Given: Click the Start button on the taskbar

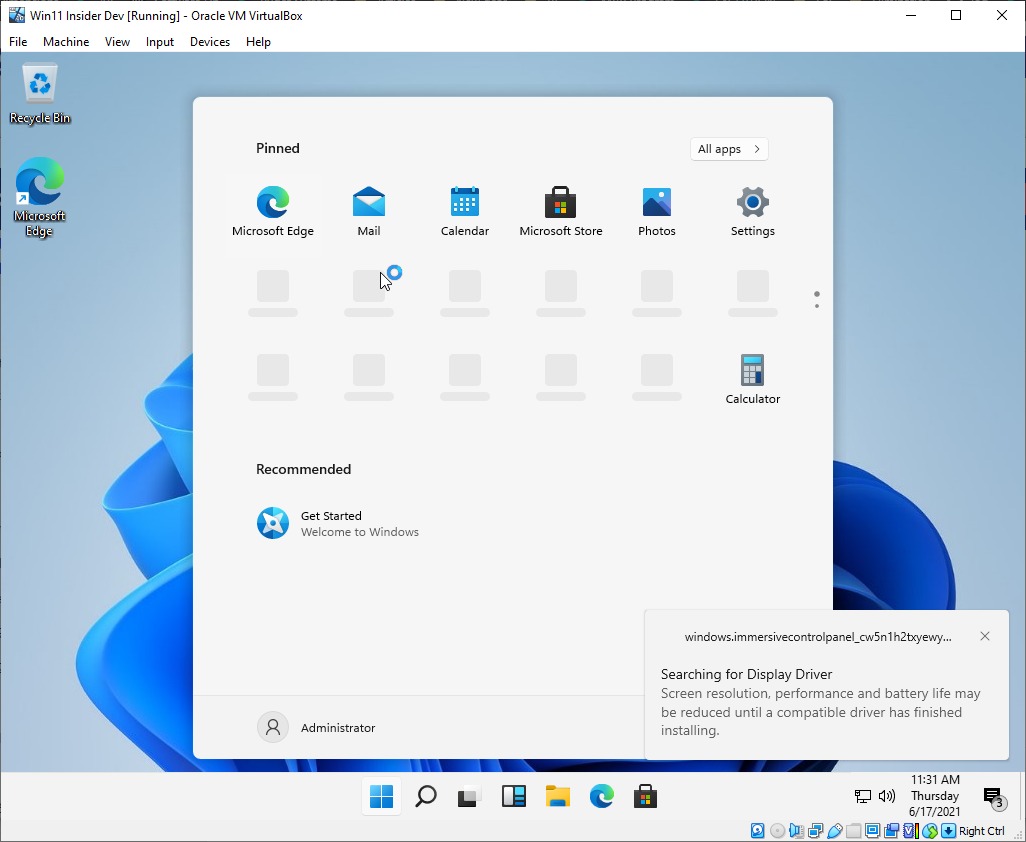Looking at the screenshot, I should pyautogui.click(x=381, y=796).
